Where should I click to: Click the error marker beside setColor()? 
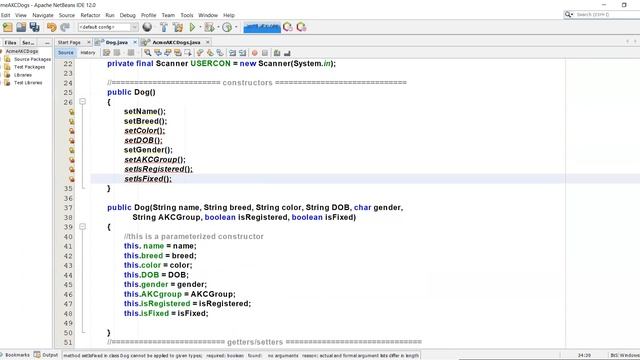tap(72, 131)
